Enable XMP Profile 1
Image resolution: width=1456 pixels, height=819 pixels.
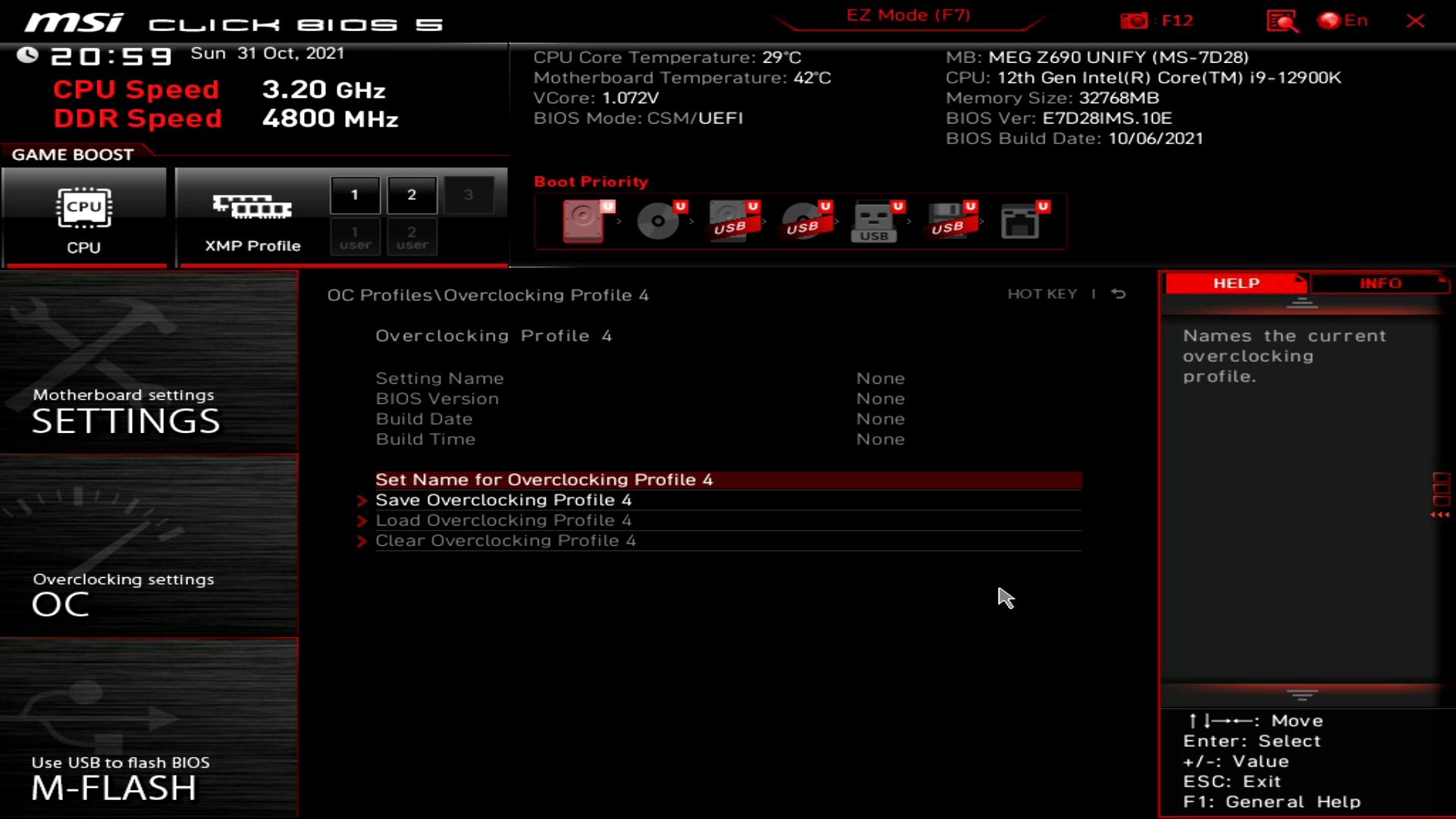(x=354, y=194)
